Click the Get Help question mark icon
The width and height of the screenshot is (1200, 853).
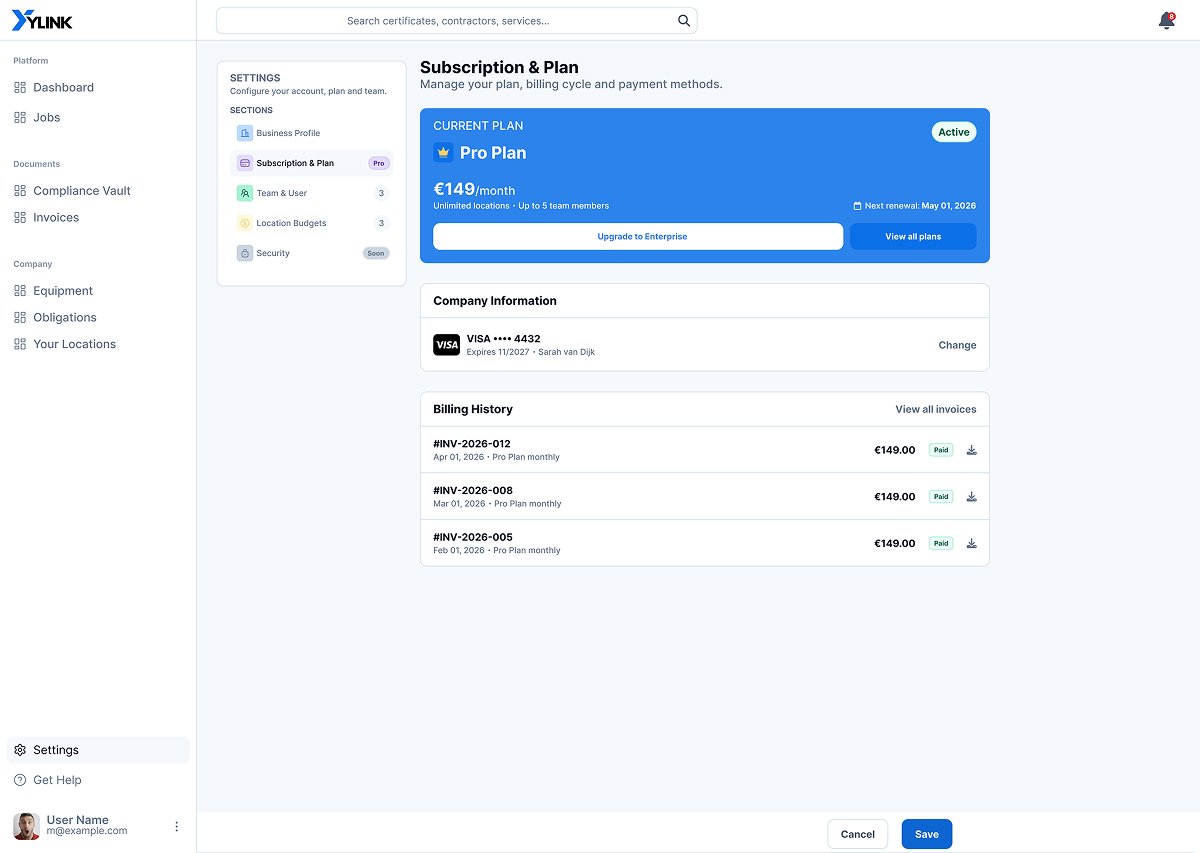(x=20, y=780)
